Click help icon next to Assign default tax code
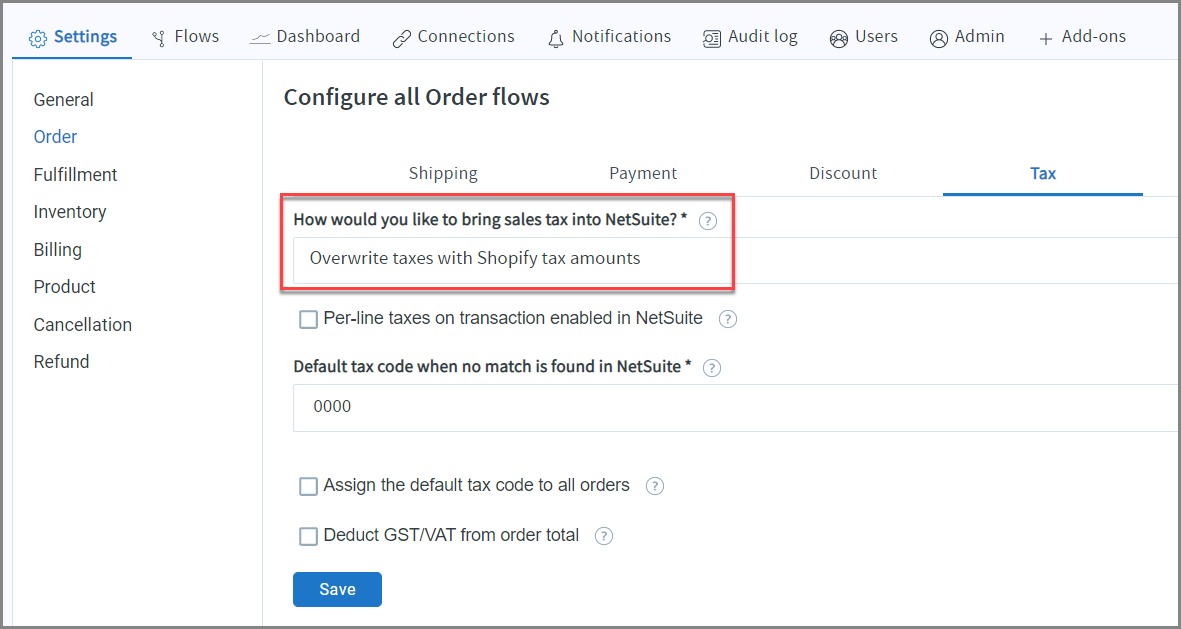1181x629 pixels. coord(655,487)
